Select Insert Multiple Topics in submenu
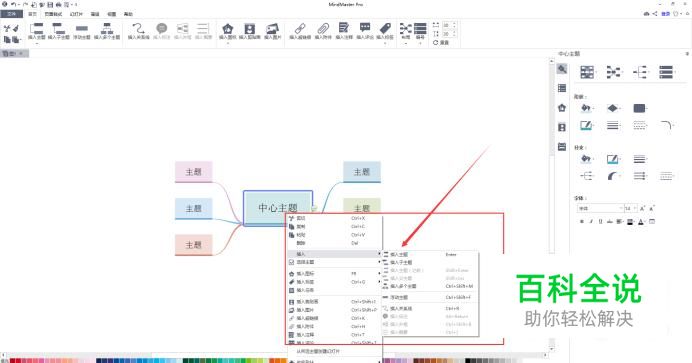Image resolution: width=692 pixels, height=363 pixels. (x=430, y=286)
